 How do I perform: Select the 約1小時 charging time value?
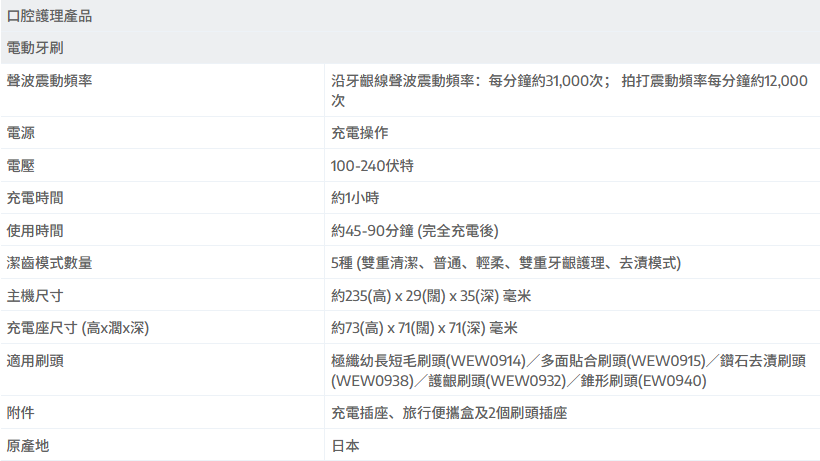coord(355,198)
